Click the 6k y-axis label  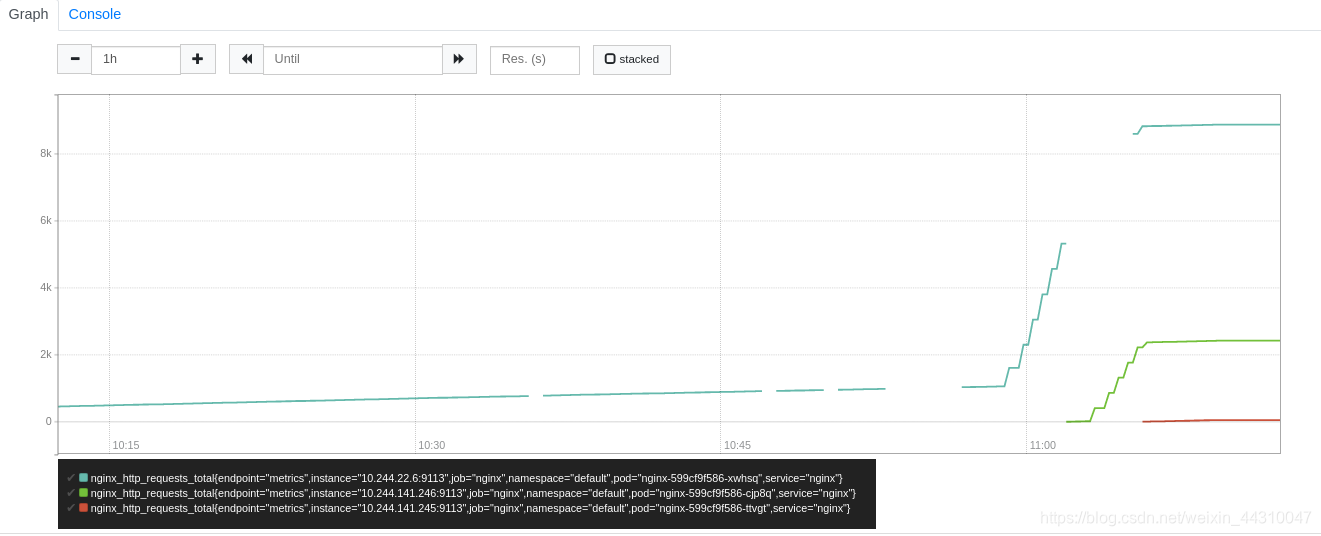46,220
